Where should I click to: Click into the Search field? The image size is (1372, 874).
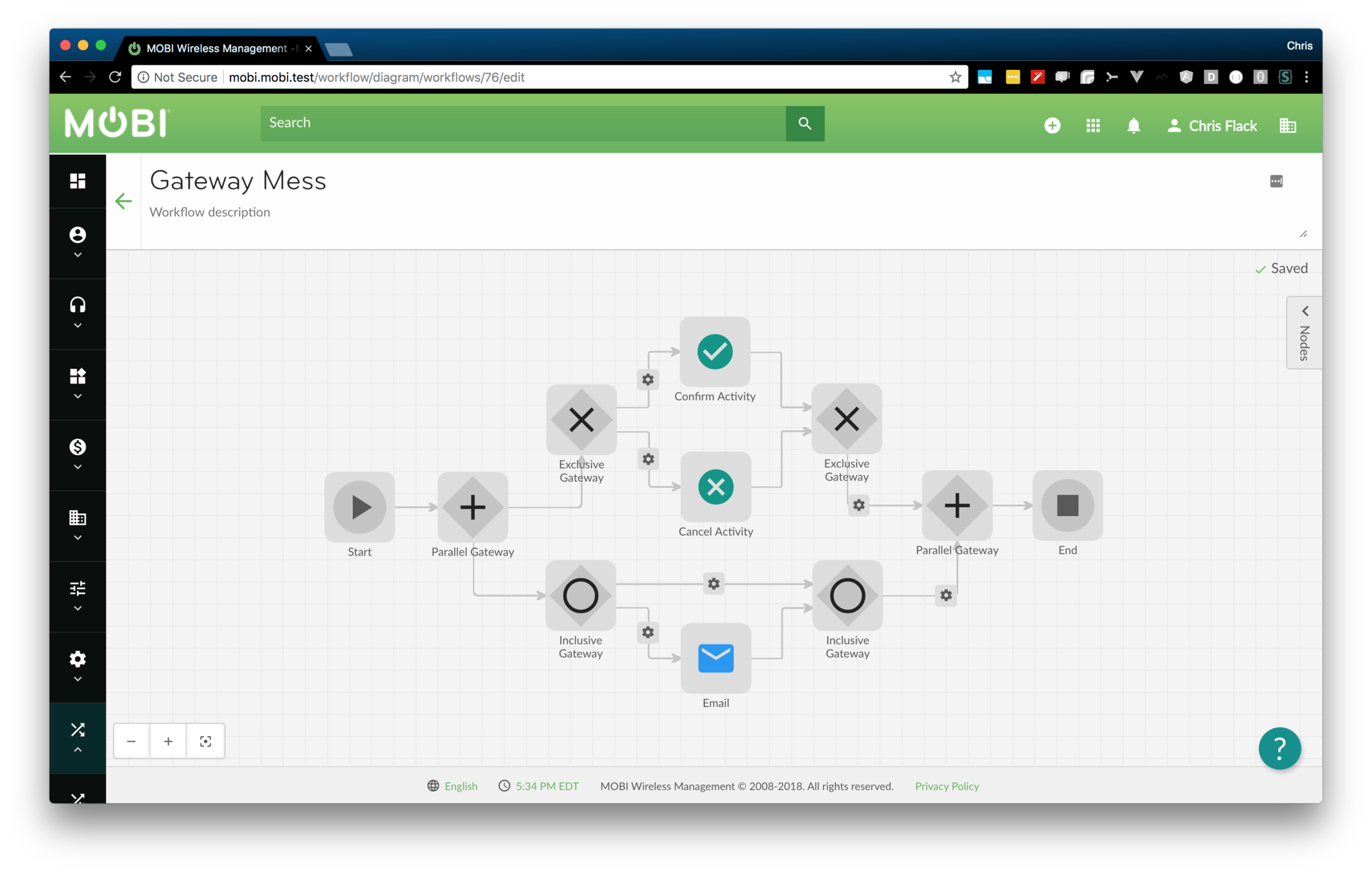[523, 123]
